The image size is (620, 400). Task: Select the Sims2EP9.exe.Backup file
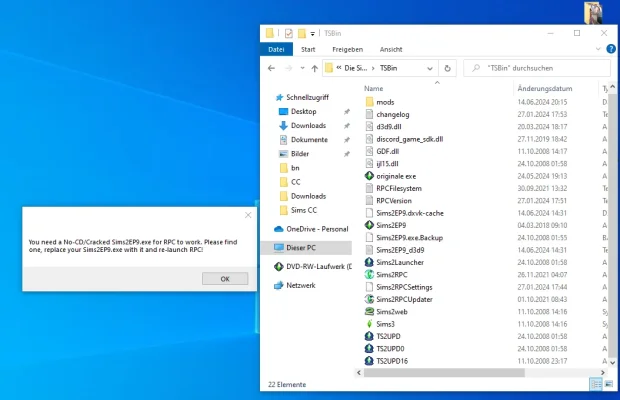coord(409,238)
